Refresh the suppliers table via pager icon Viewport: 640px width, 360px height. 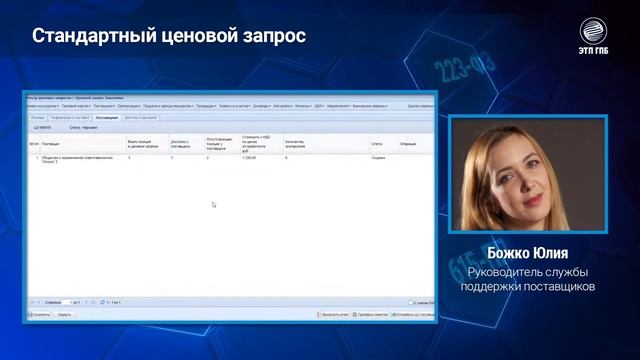(102, 302)
